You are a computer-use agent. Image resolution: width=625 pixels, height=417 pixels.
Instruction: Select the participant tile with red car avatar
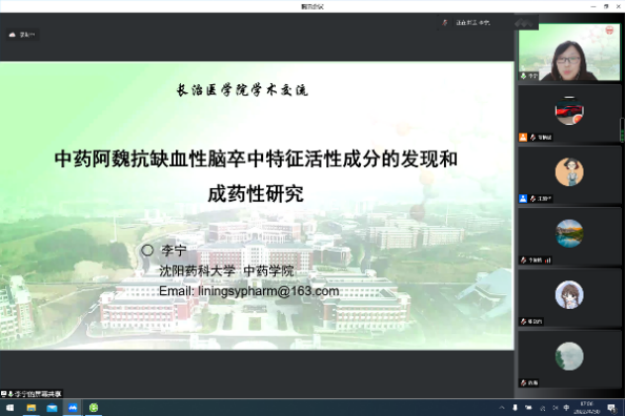tap(569, 112)
